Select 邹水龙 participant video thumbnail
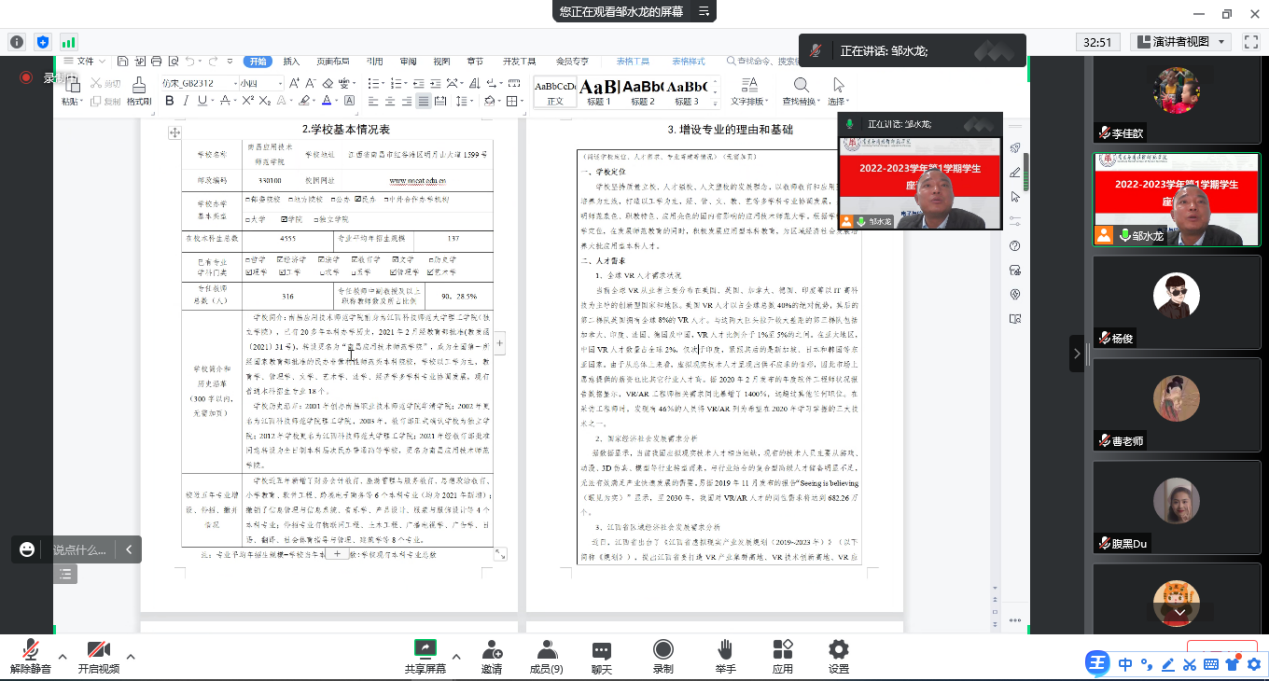This screenshot has width=1269, height=681. pos(1176,199)
